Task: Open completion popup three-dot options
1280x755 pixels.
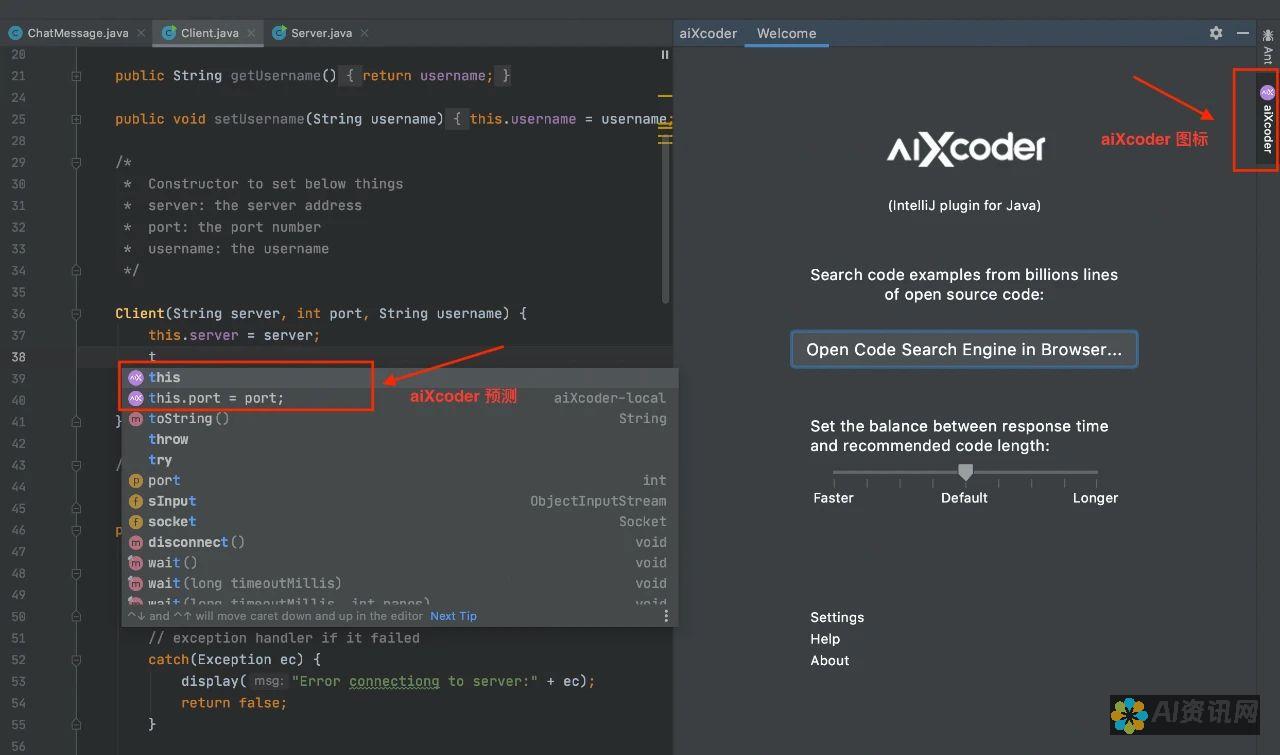Action: 667,616
